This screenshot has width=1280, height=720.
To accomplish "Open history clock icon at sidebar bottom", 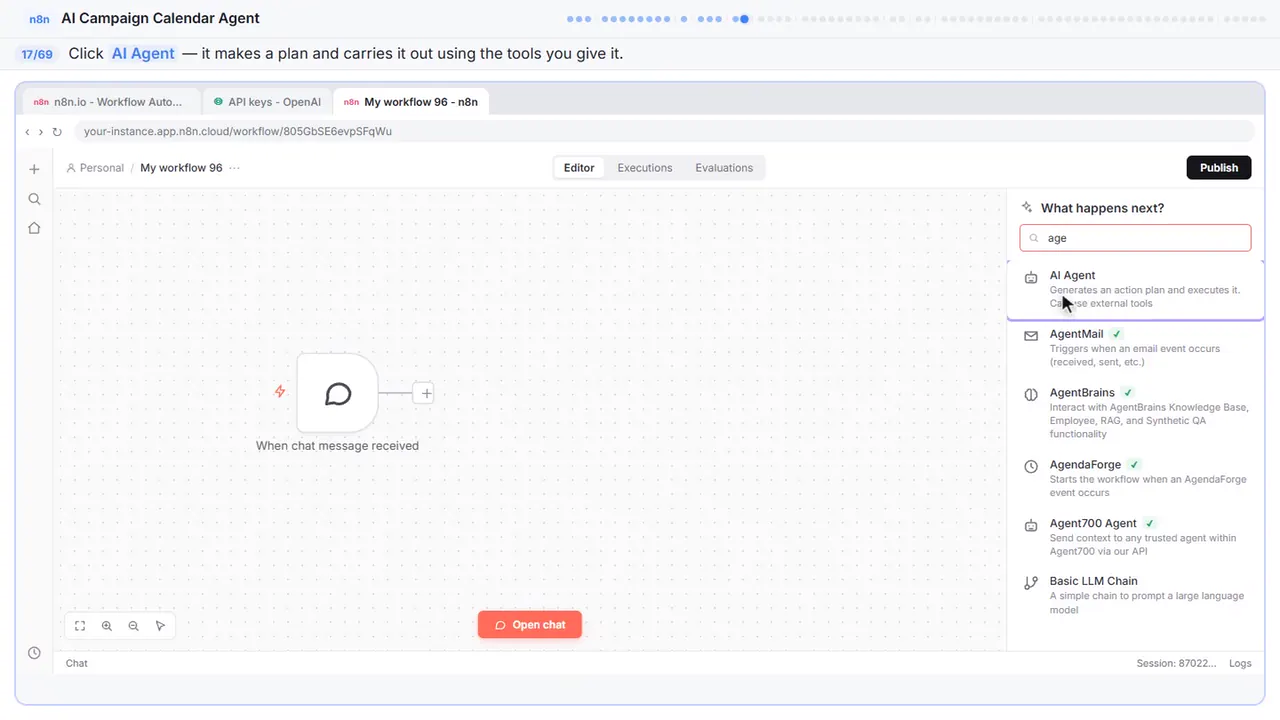I will pos(34,653).
